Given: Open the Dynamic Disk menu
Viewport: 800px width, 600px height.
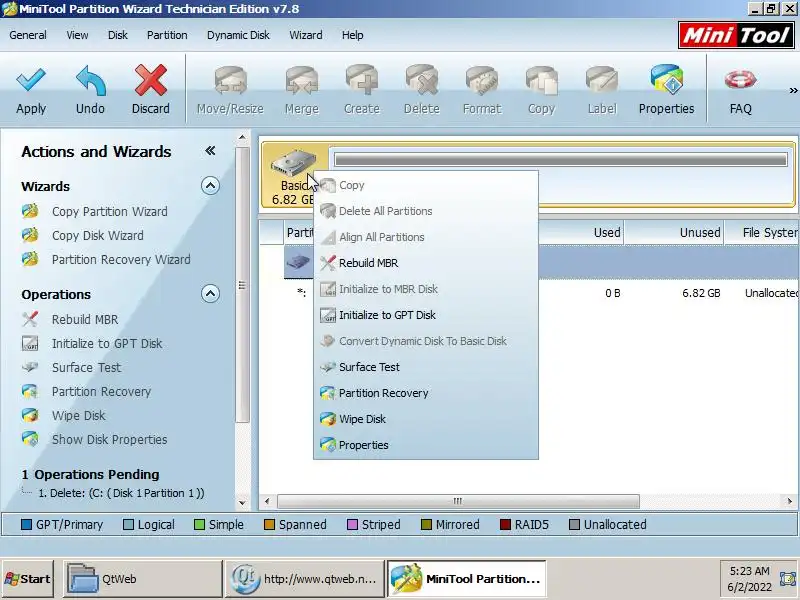Looking at the screenshot, I should coord(238,35).
